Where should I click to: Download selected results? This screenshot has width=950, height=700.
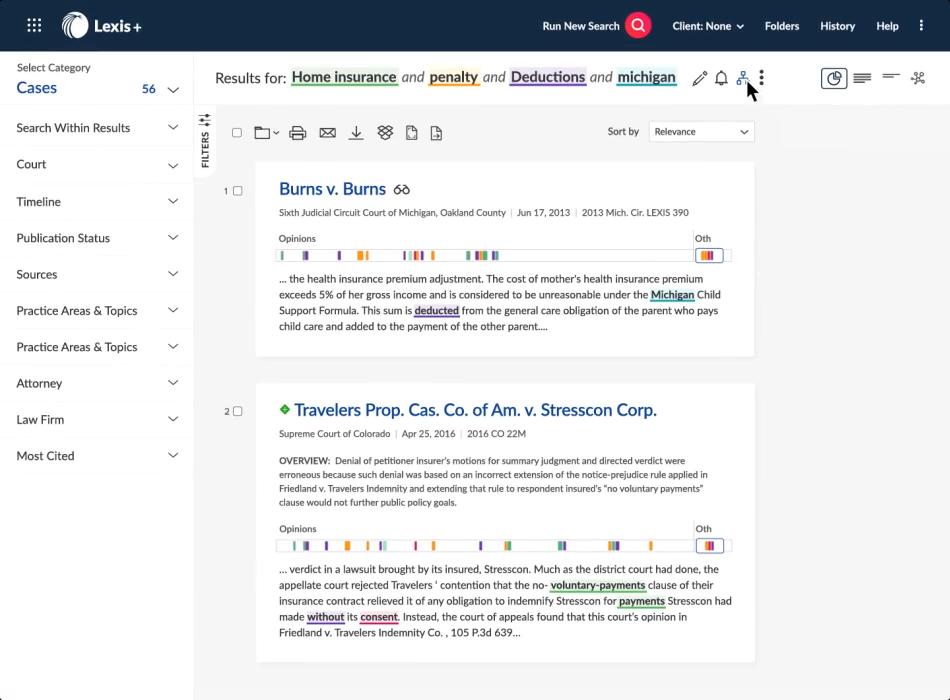[356, 133]
